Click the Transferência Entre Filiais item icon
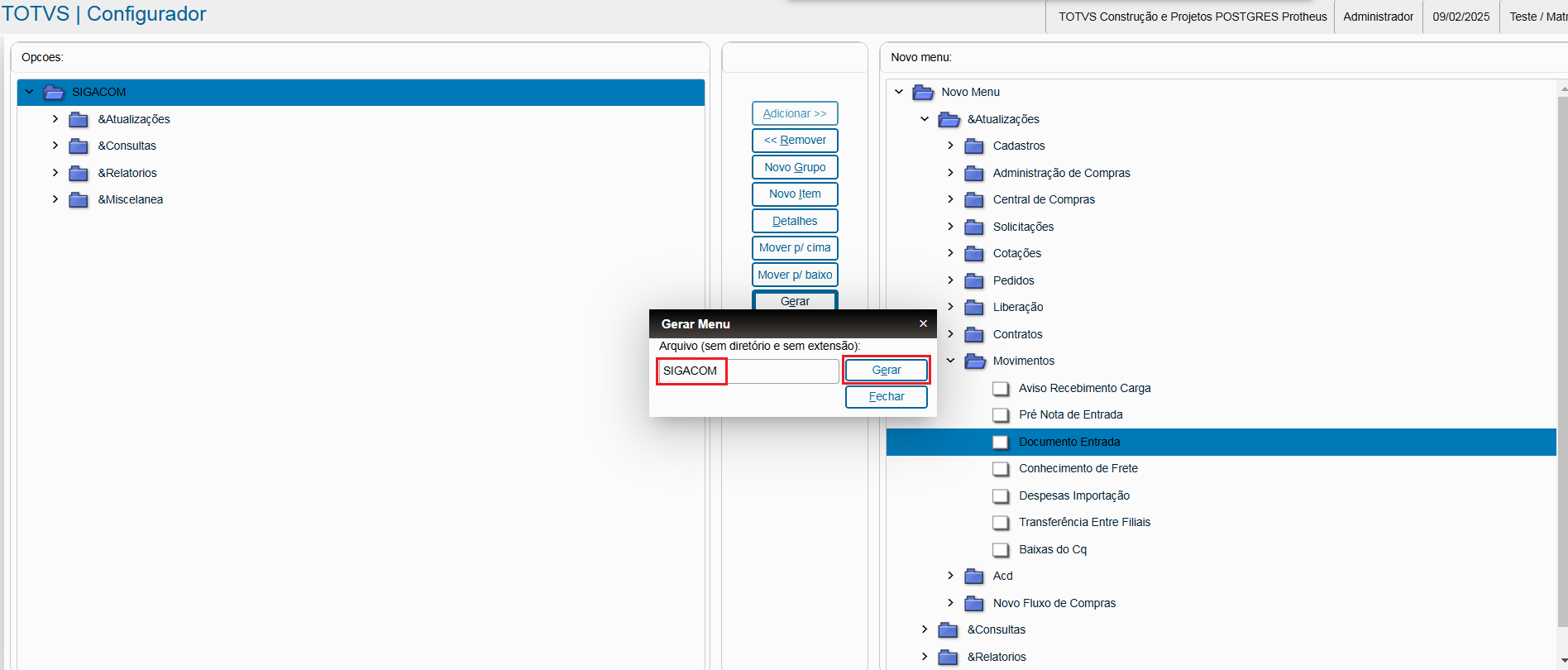The image size is (1568, 670). (1001, 523)
